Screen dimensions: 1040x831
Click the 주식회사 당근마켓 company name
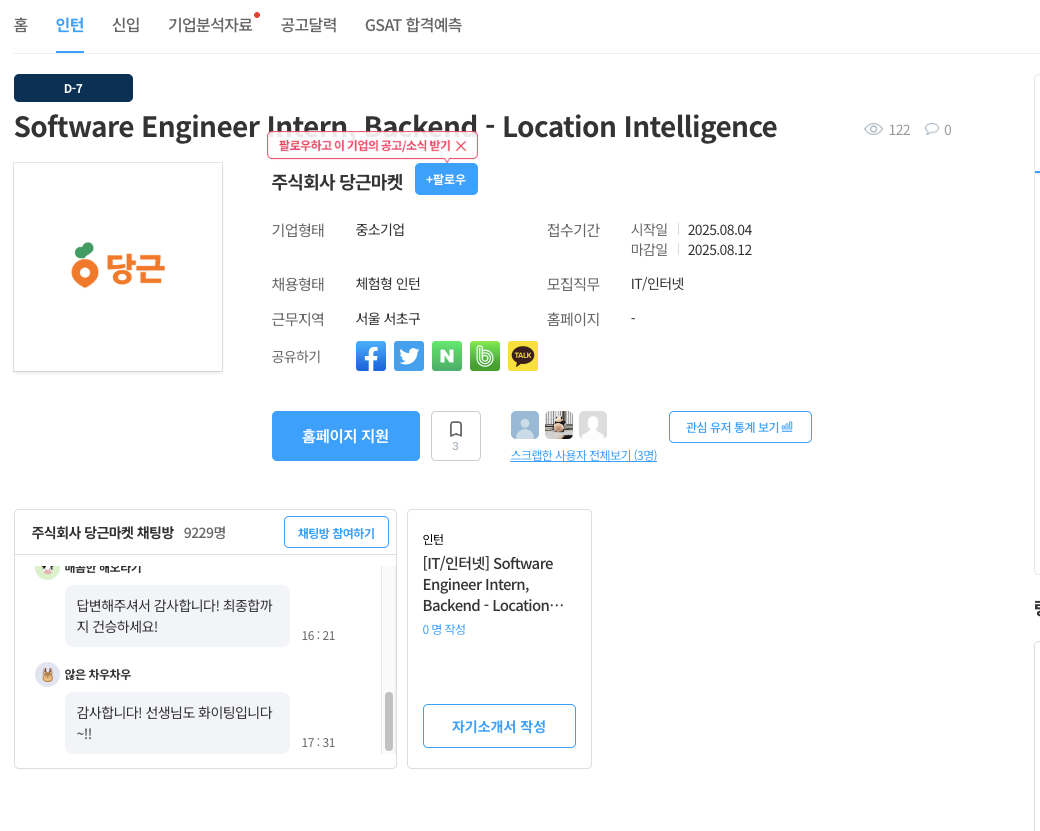tap(337, 182)
